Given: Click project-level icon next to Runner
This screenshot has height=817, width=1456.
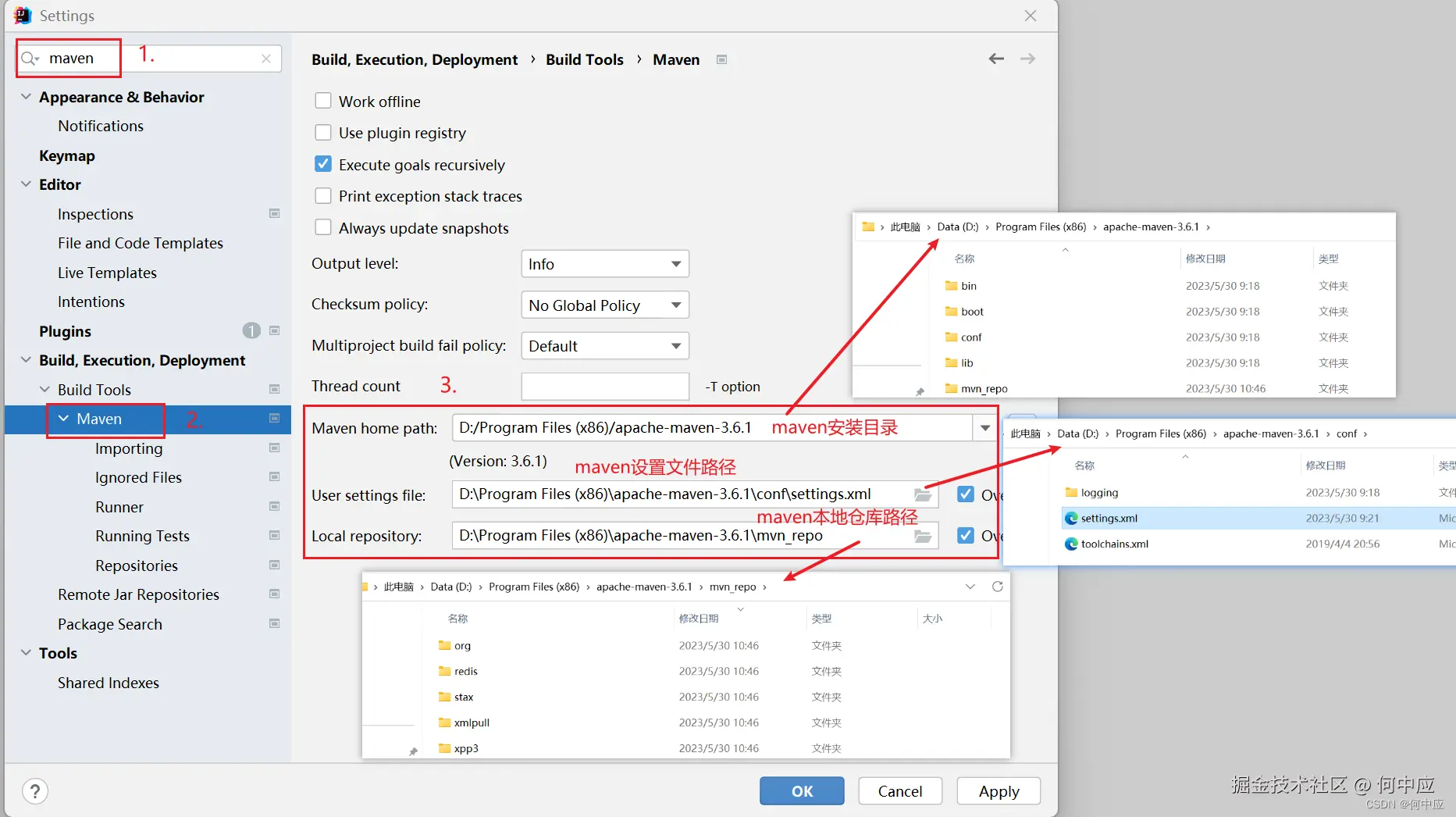Looking at the screenshot, I should 275,506.
